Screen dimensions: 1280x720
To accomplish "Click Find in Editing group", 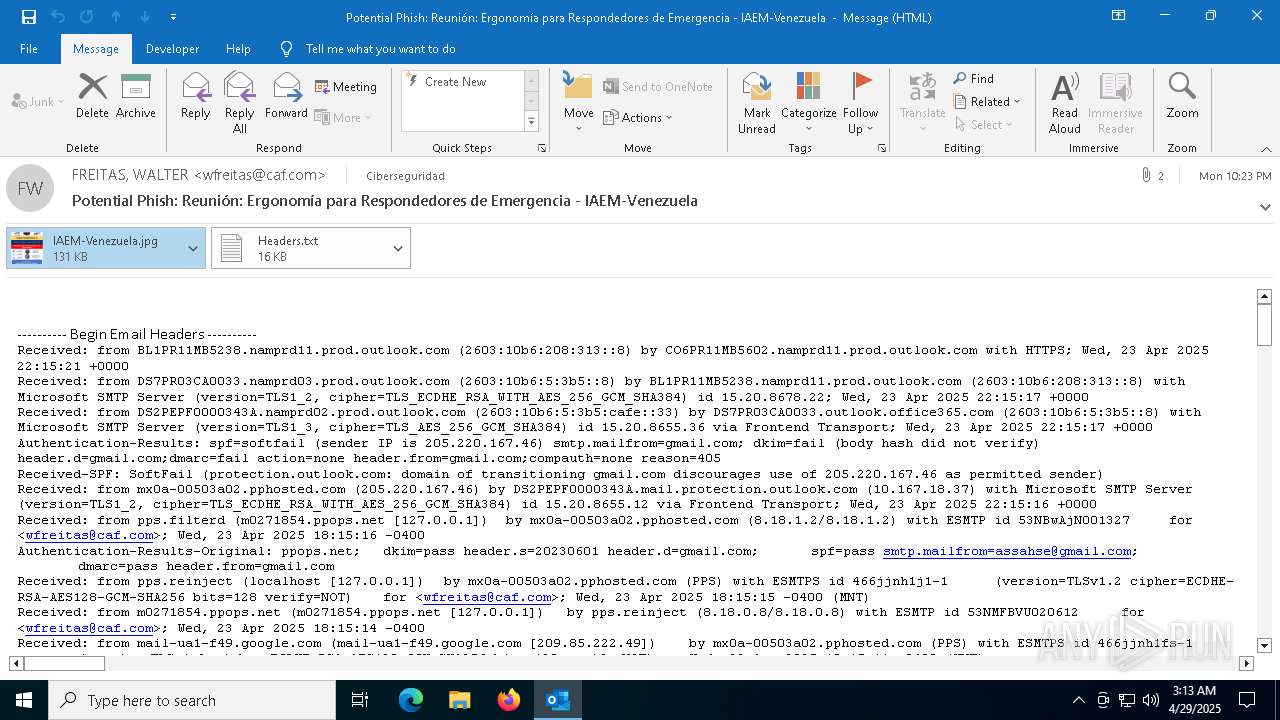I will pyautogui.click(x=974, y=78).
